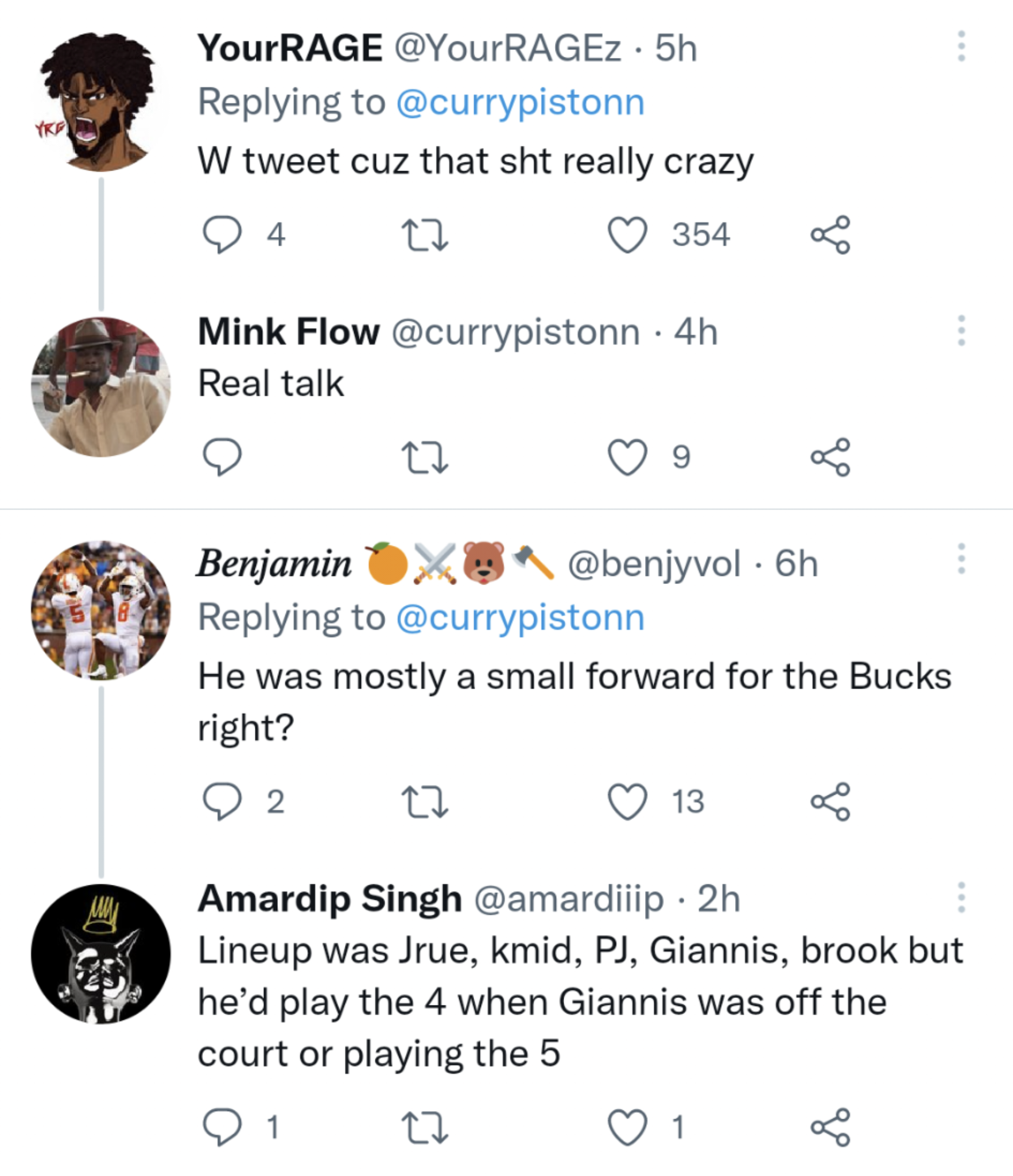Open @currypistonn link in YourRAGE's reply
Screen dimensions: 1013x1176
click(520, 102)
